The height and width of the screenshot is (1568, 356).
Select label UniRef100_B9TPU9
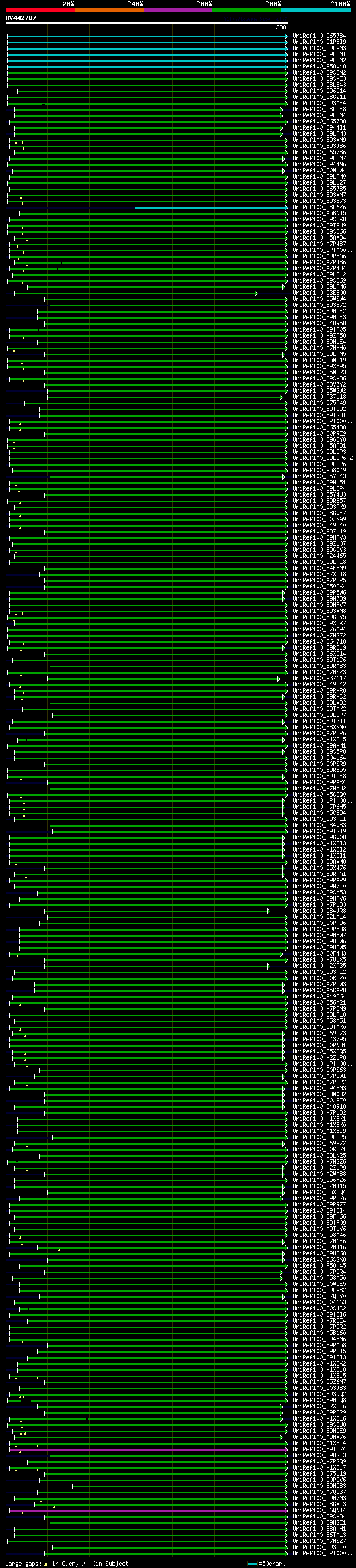pyautogui.click(x=319, y=226)
